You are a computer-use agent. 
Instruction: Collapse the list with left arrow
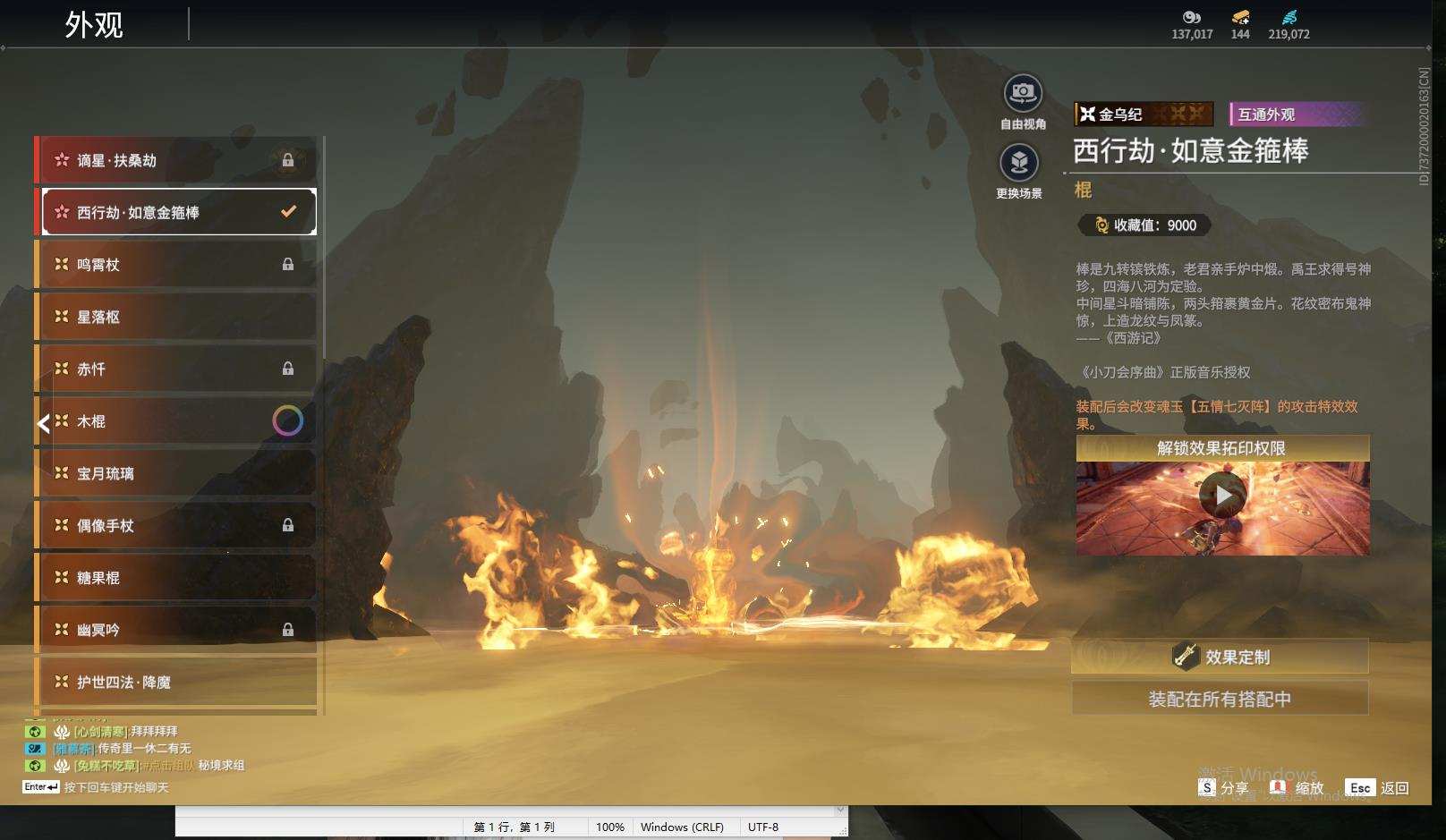(x=43, y=423)
